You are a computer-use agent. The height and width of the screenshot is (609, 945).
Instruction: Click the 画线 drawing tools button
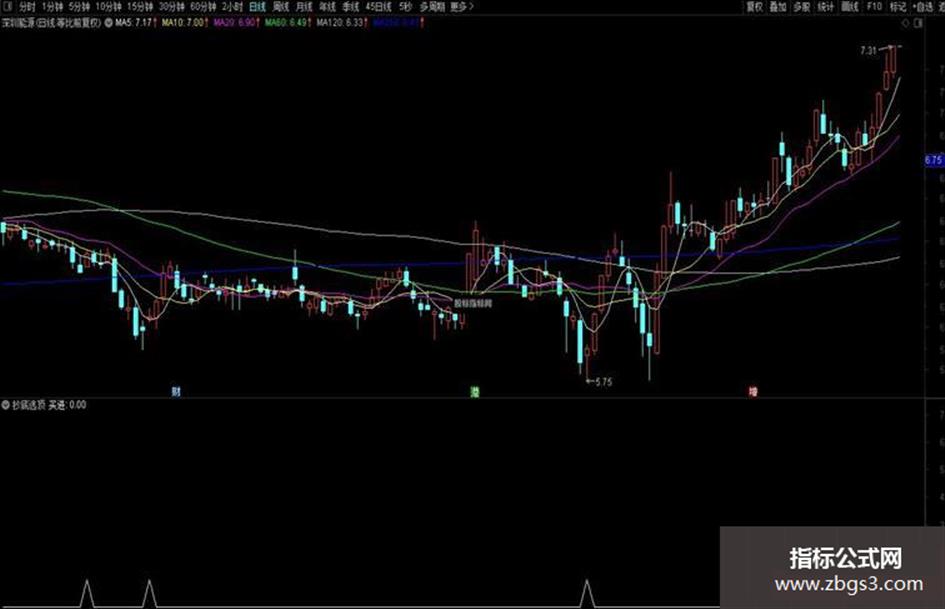click(850, 7)
